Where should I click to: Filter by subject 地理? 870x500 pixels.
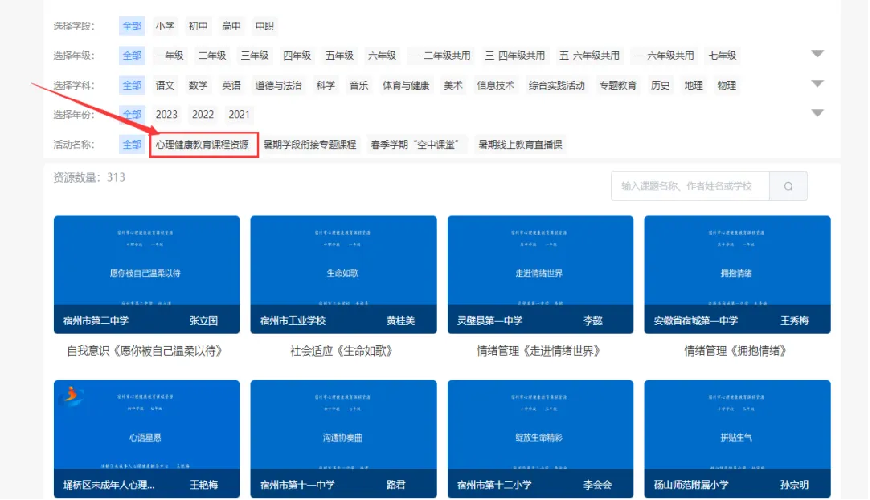693,85
